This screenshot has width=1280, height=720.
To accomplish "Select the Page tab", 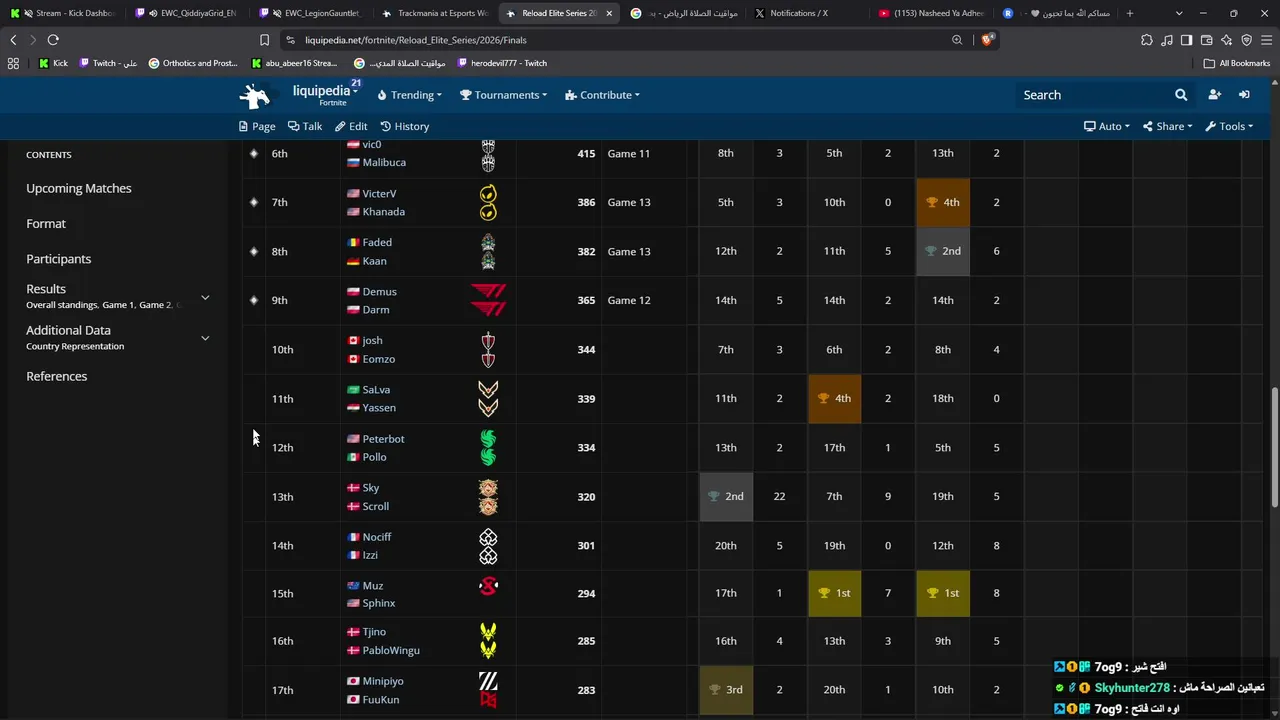I will pos(257,126).
